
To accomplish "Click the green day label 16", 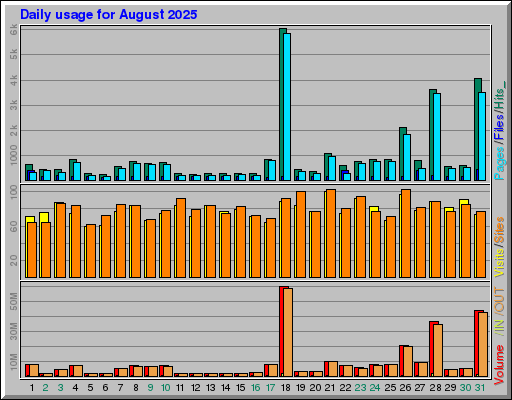I will tap(255, 388).
